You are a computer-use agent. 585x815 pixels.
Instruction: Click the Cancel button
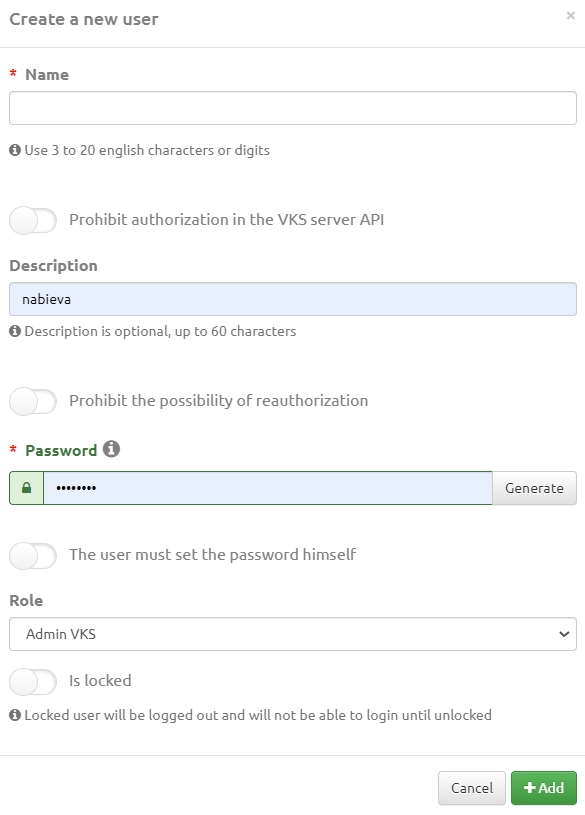point(472,788)
